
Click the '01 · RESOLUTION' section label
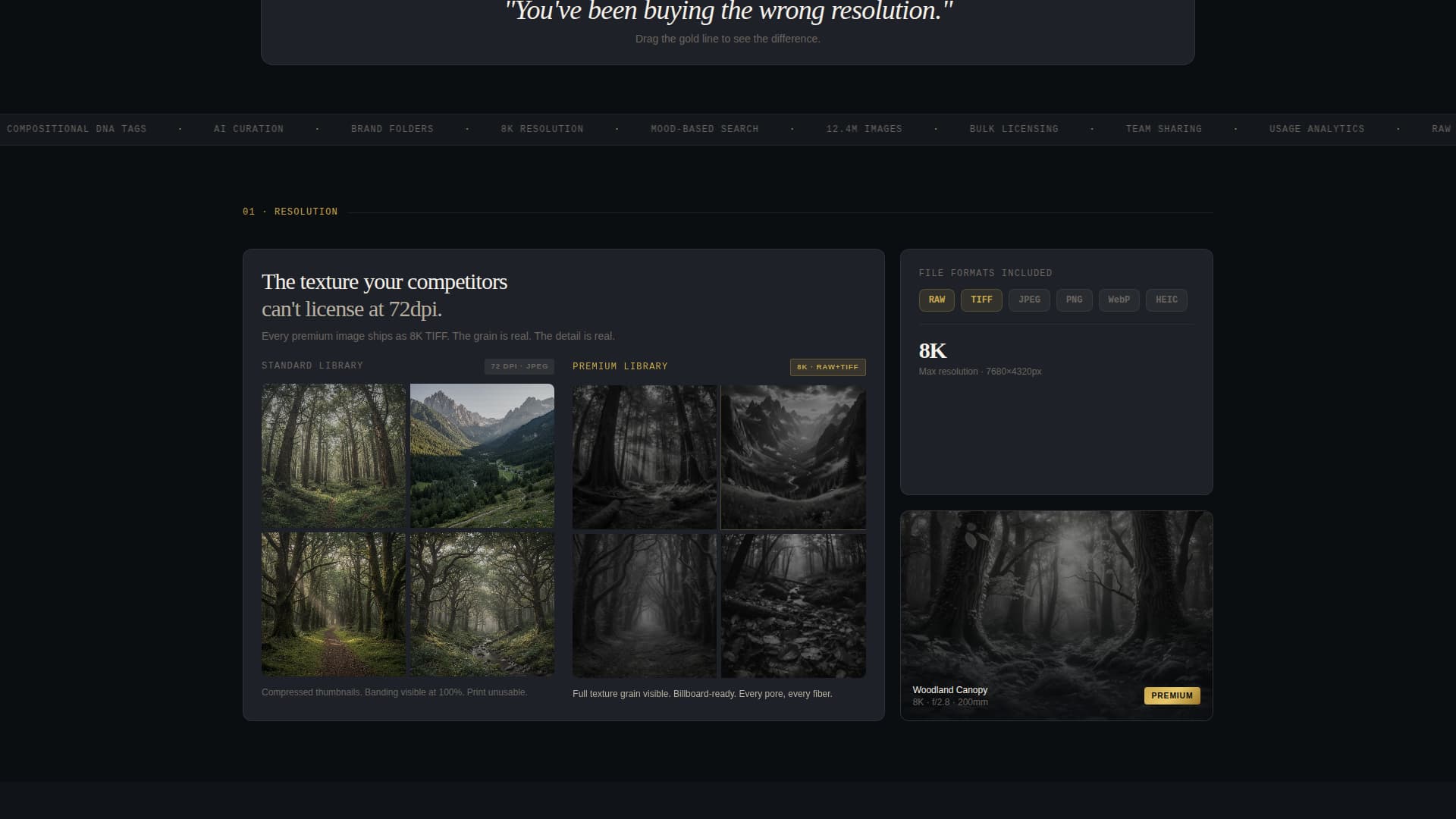coord(290,212)
